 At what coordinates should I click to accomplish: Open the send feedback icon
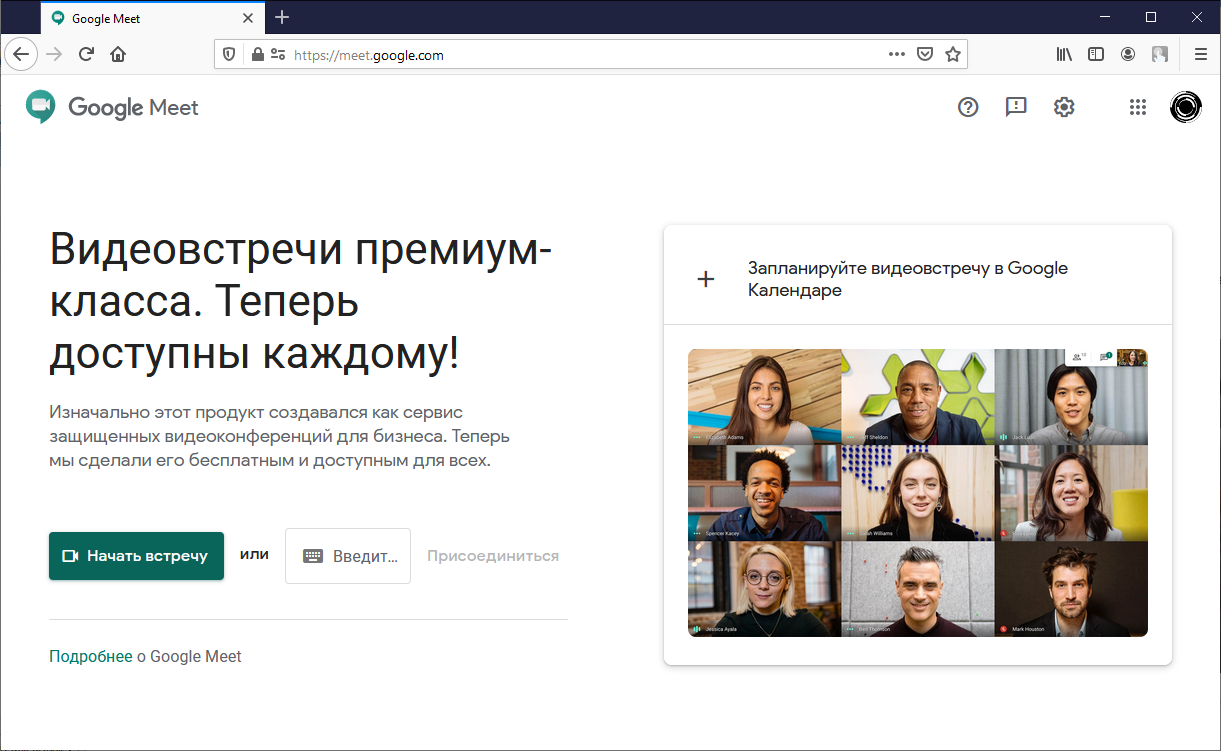tap(1016, 107)
